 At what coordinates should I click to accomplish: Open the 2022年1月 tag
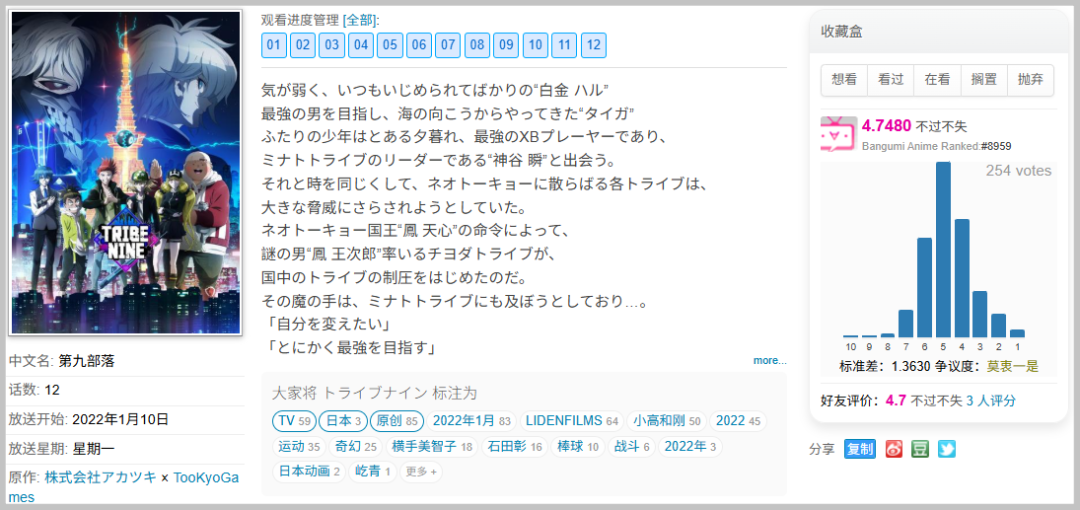pos(472,420)
